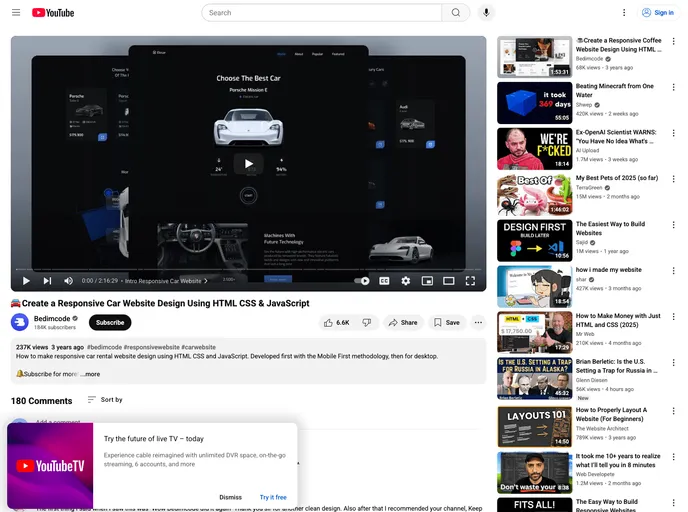The height and width of the screenshot is (512, 688).
Task: Open Beating Minecraft from One Water thumbnail
Action: 534,103
